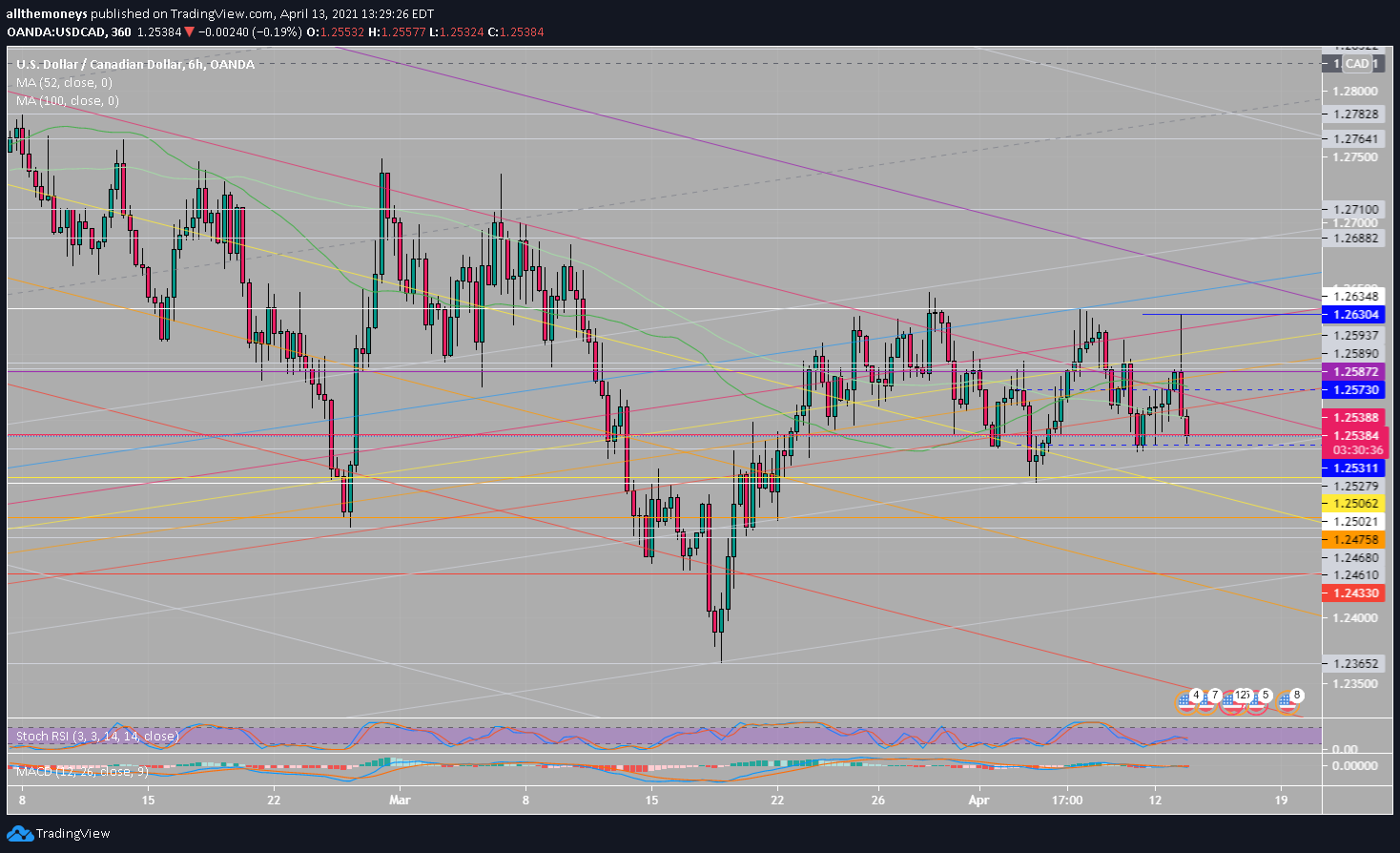Click the economic event flag numbered 4

pos(1186,701)
